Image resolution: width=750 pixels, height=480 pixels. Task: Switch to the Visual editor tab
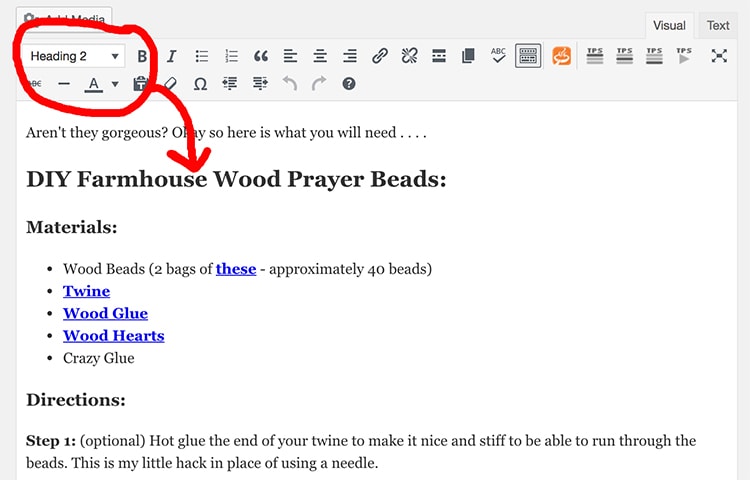(669, 25)
